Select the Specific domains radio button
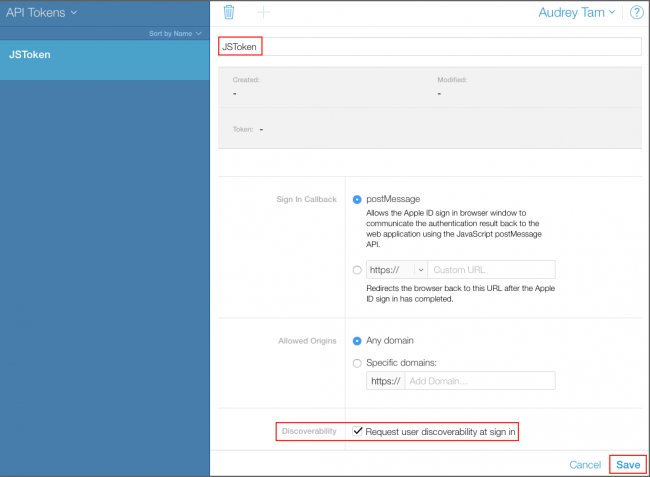This screenshot has width=650, height=477. tap(357, 363)
